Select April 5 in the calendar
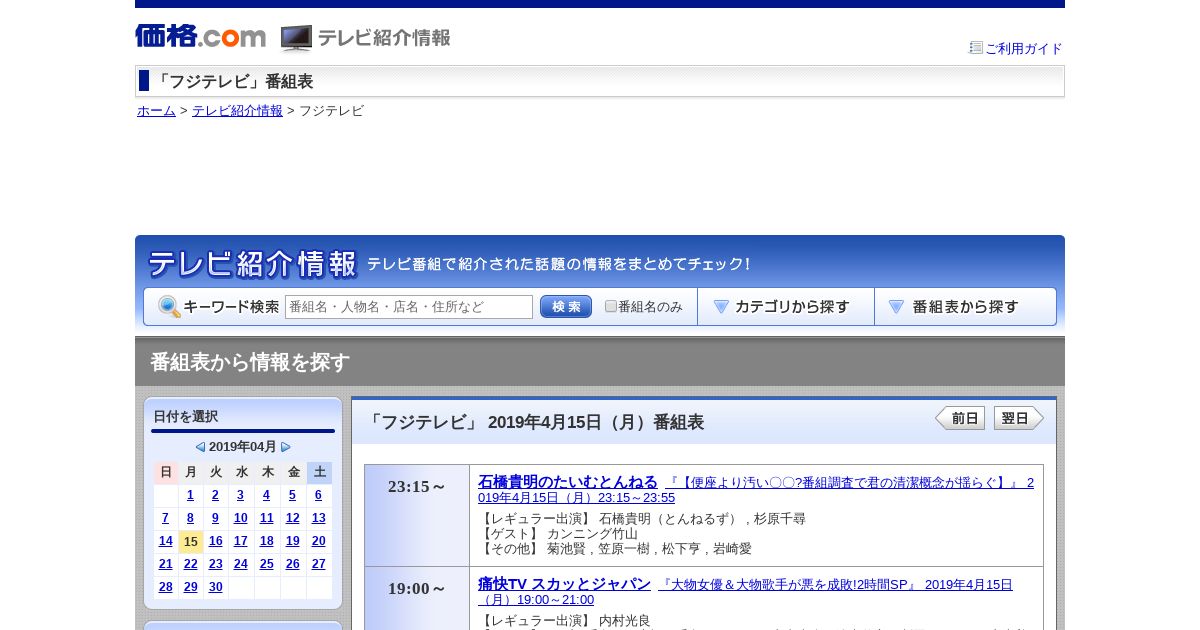 292,495
